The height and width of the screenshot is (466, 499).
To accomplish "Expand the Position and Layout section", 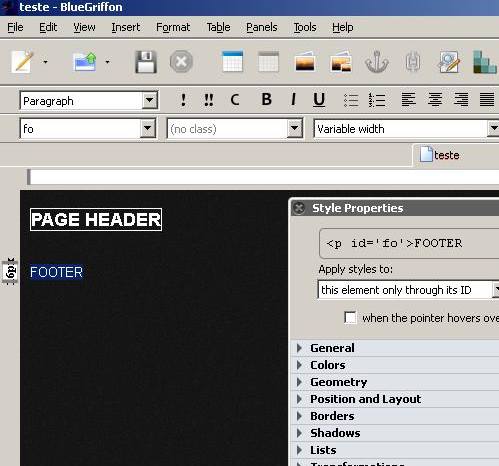I will pos(365,399).
